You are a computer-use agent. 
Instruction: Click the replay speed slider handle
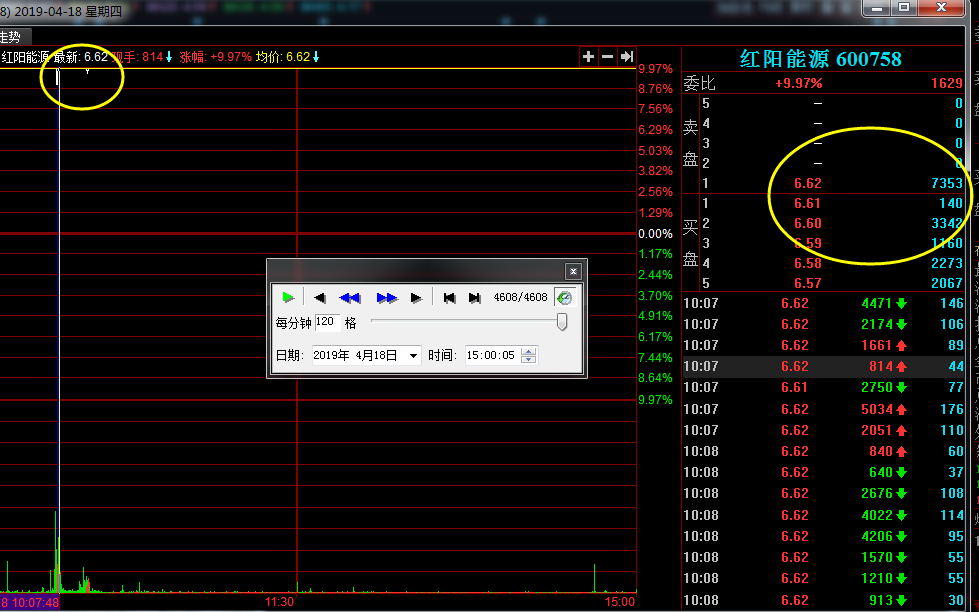pyautogui.click(x=562, y=322)
